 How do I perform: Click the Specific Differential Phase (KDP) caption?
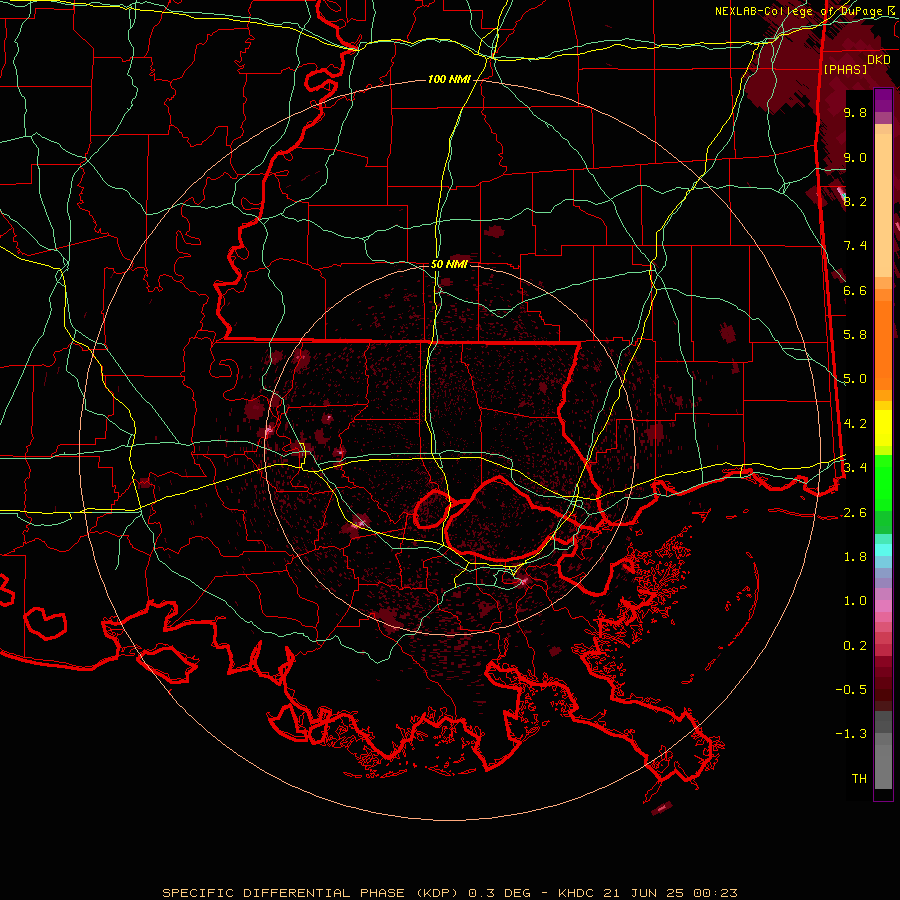pos(313,893)
